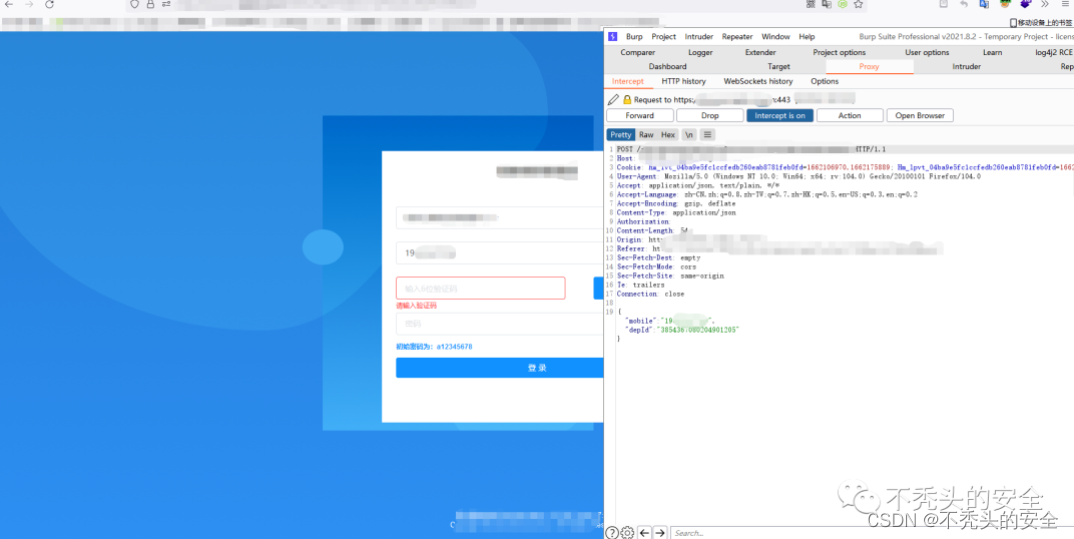Viewport: 1074px width, 539px height.
Task: Click the blue 登录 login button
Action: point(499,368)
